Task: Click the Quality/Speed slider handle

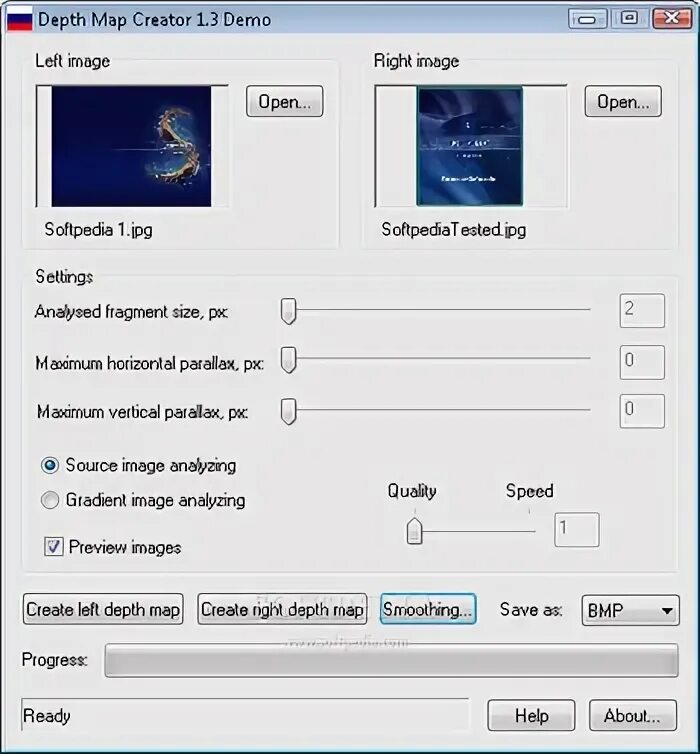Action: click(x=414, y=531)
